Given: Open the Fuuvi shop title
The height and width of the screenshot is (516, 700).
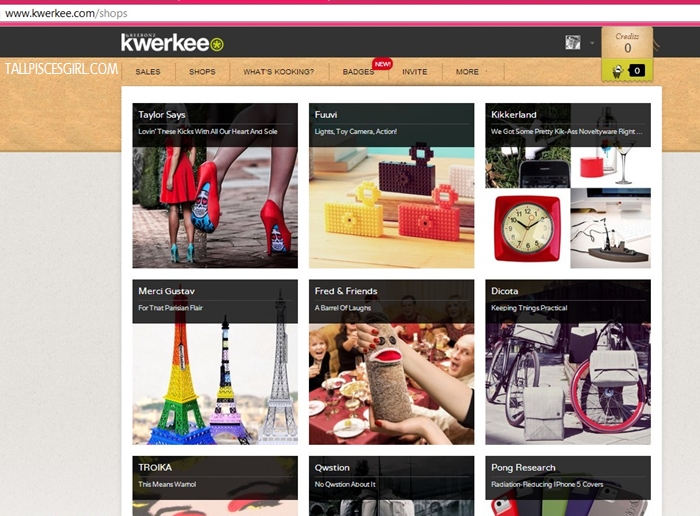Looking at the screenshot, I should [326, 115].
